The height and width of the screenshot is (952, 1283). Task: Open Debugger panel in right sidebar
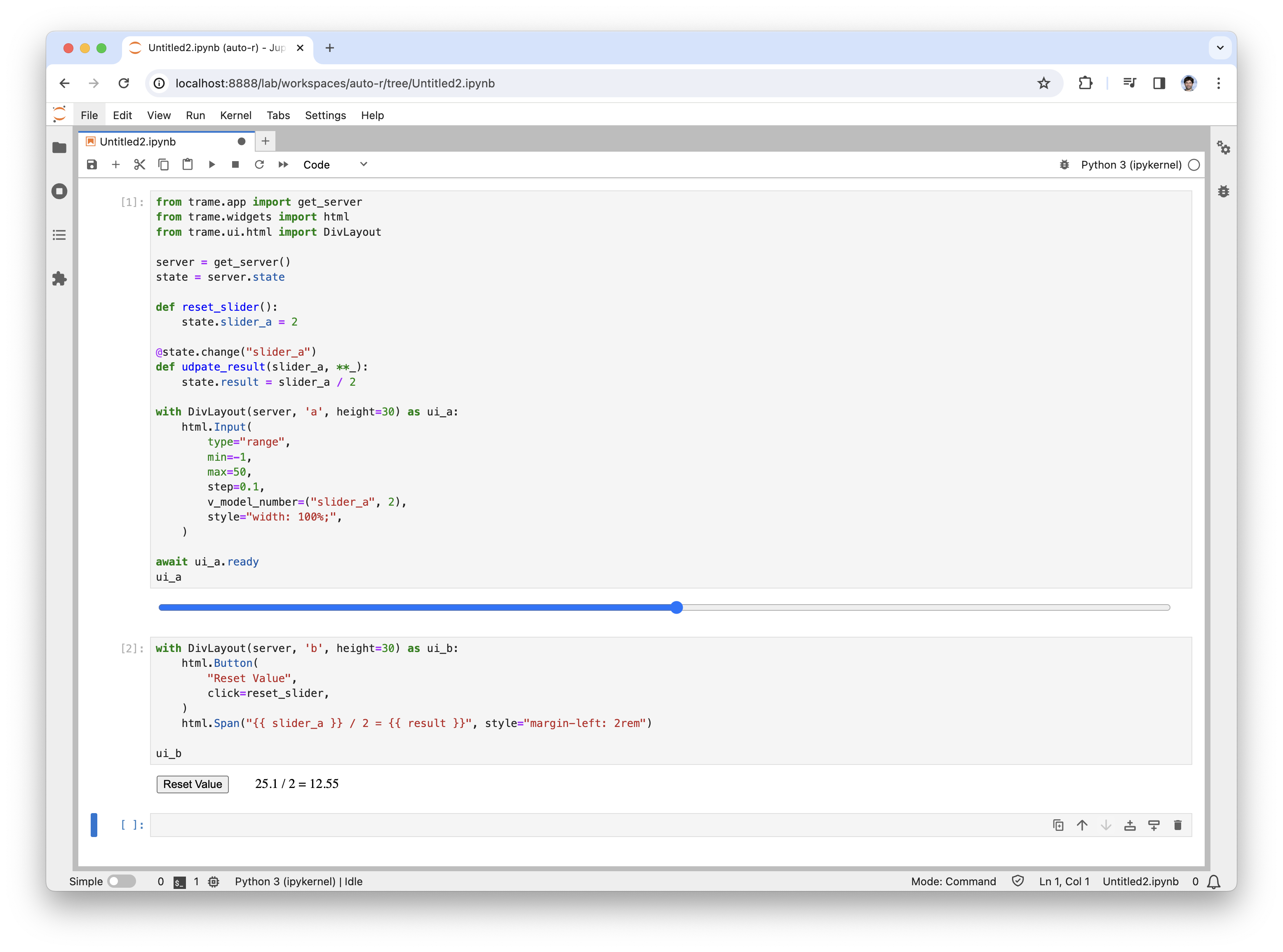point(1223,191)
